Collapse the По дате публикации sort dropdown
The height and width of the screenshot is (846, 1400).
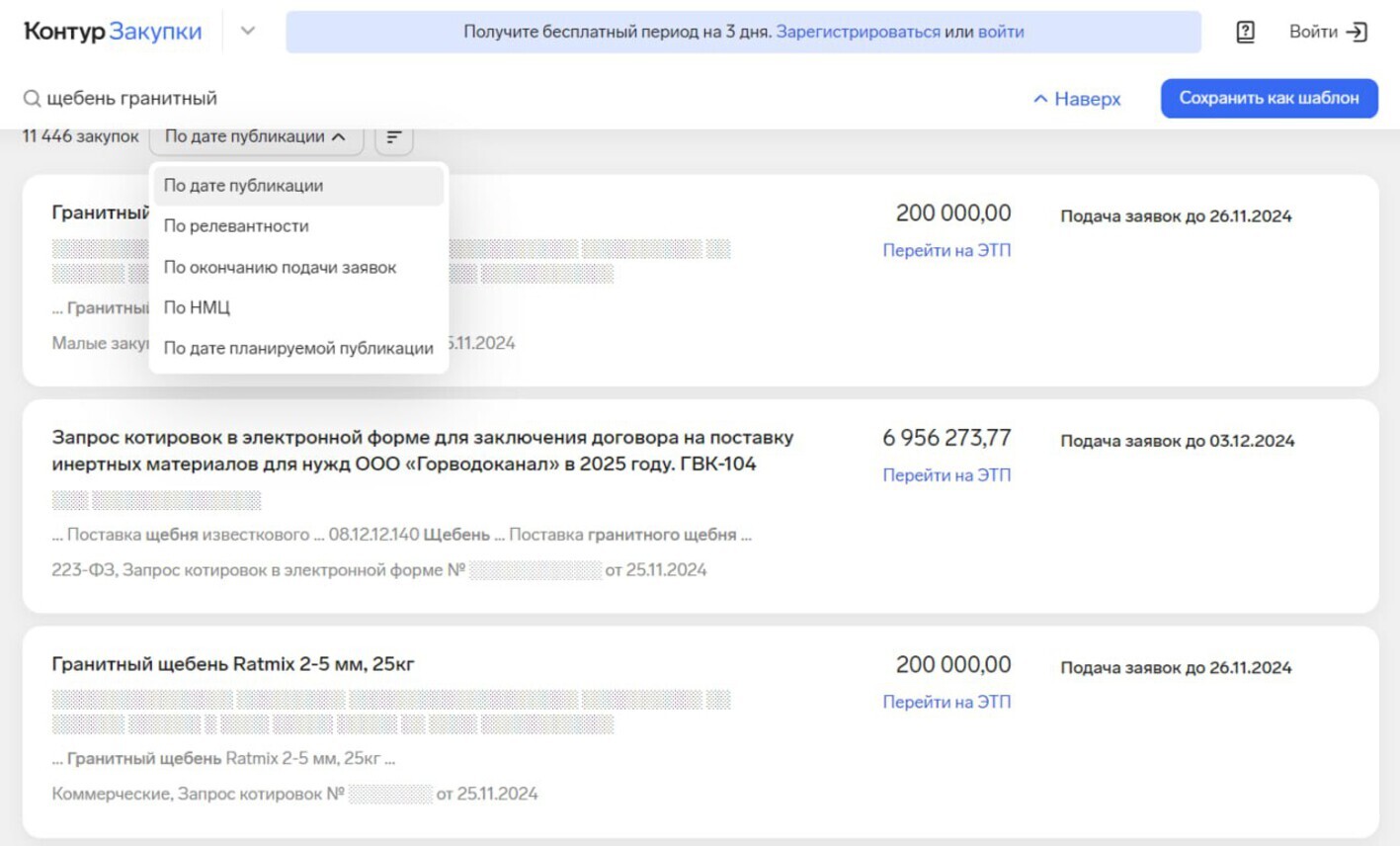(255, 137)
